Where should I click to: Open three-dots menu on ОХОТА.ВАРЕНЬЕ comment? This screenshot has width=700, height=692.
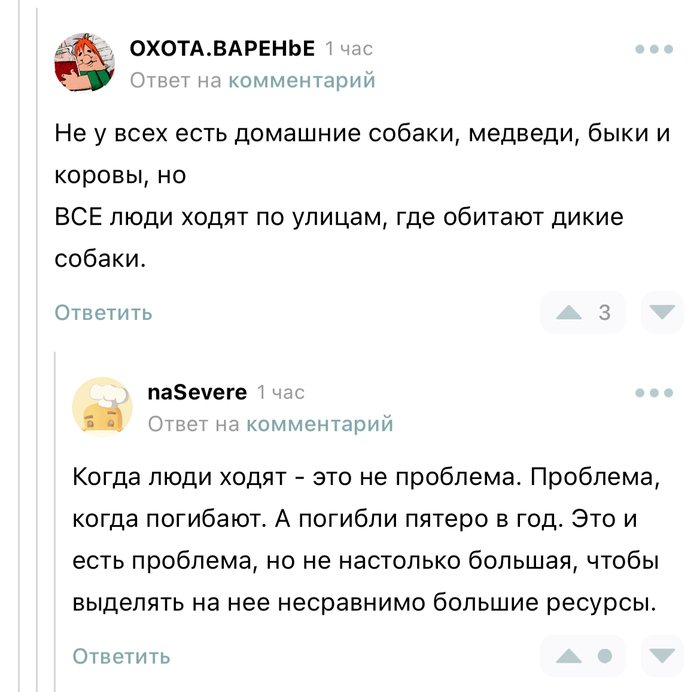coord(654,49)
